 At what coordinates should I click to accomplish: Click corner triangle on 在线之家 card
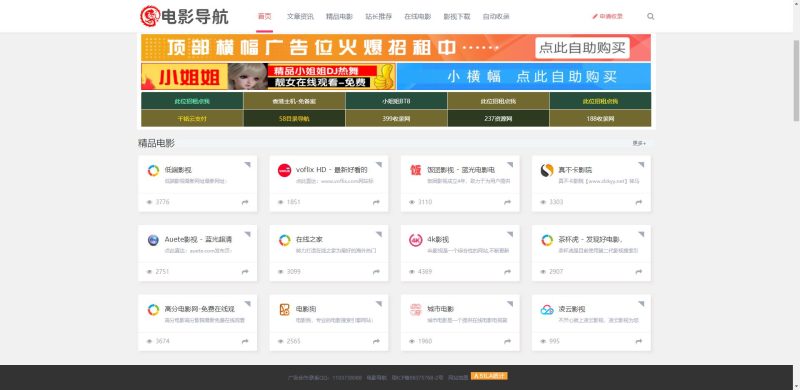click(x=379, y=234)
